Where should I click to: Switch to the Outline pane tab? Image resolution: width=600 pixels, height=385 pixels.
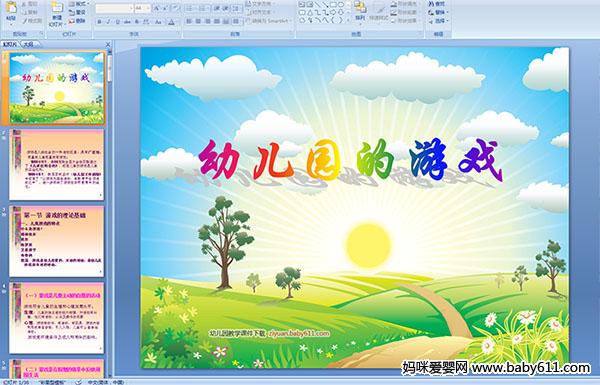tap(28, 44)
